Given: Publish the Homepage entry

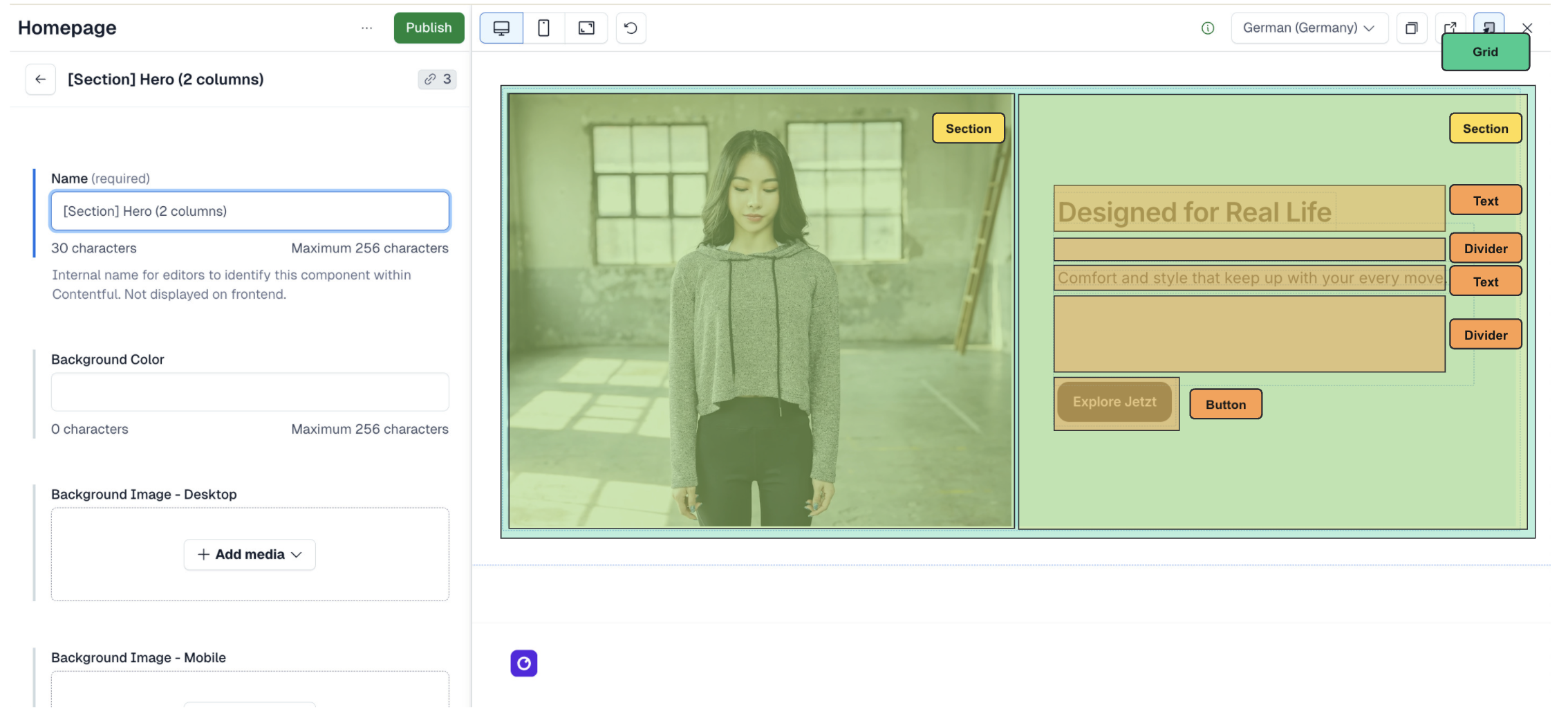Looking at the screenshot, I should click(x=429, y=28).
